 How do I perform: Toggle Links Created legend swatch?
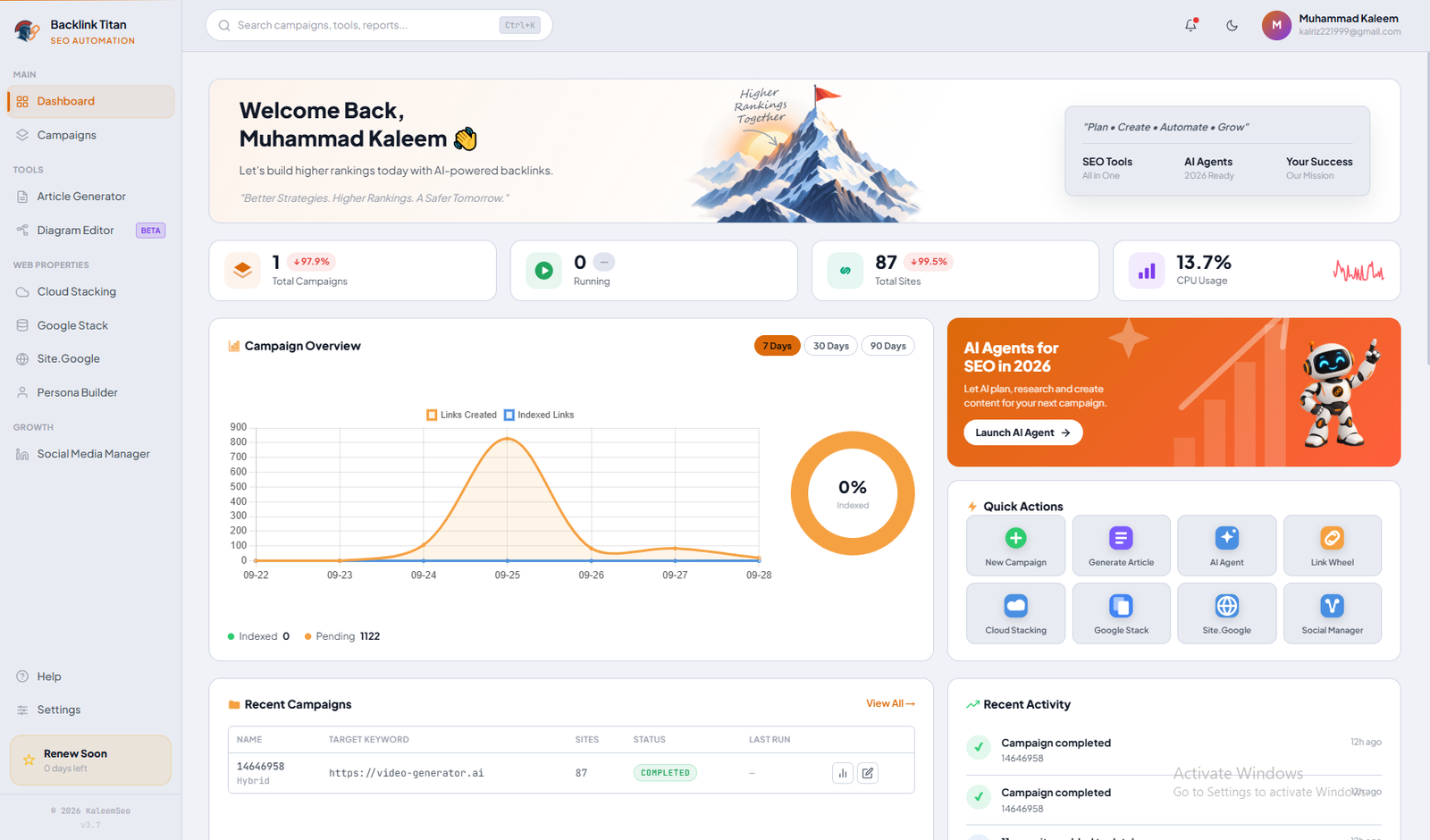[432, 415]
